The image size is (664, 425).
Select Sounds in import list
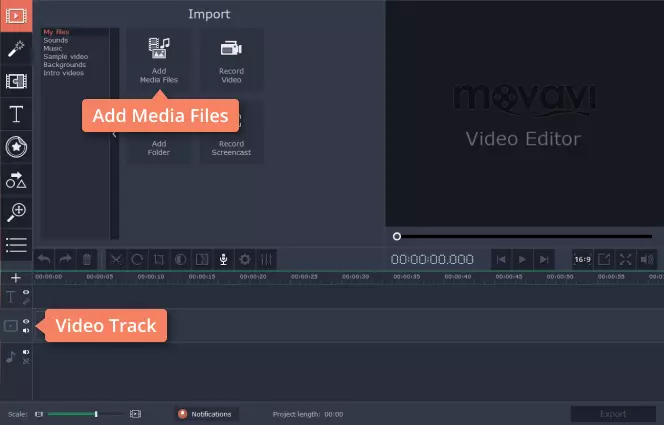[x=55, y=40]
